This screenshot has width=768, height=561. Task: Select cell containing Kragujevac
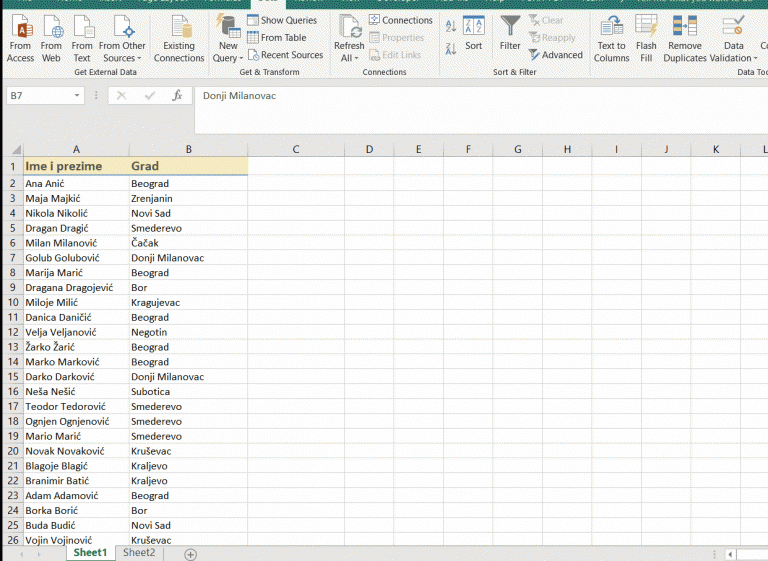[189, 302]
